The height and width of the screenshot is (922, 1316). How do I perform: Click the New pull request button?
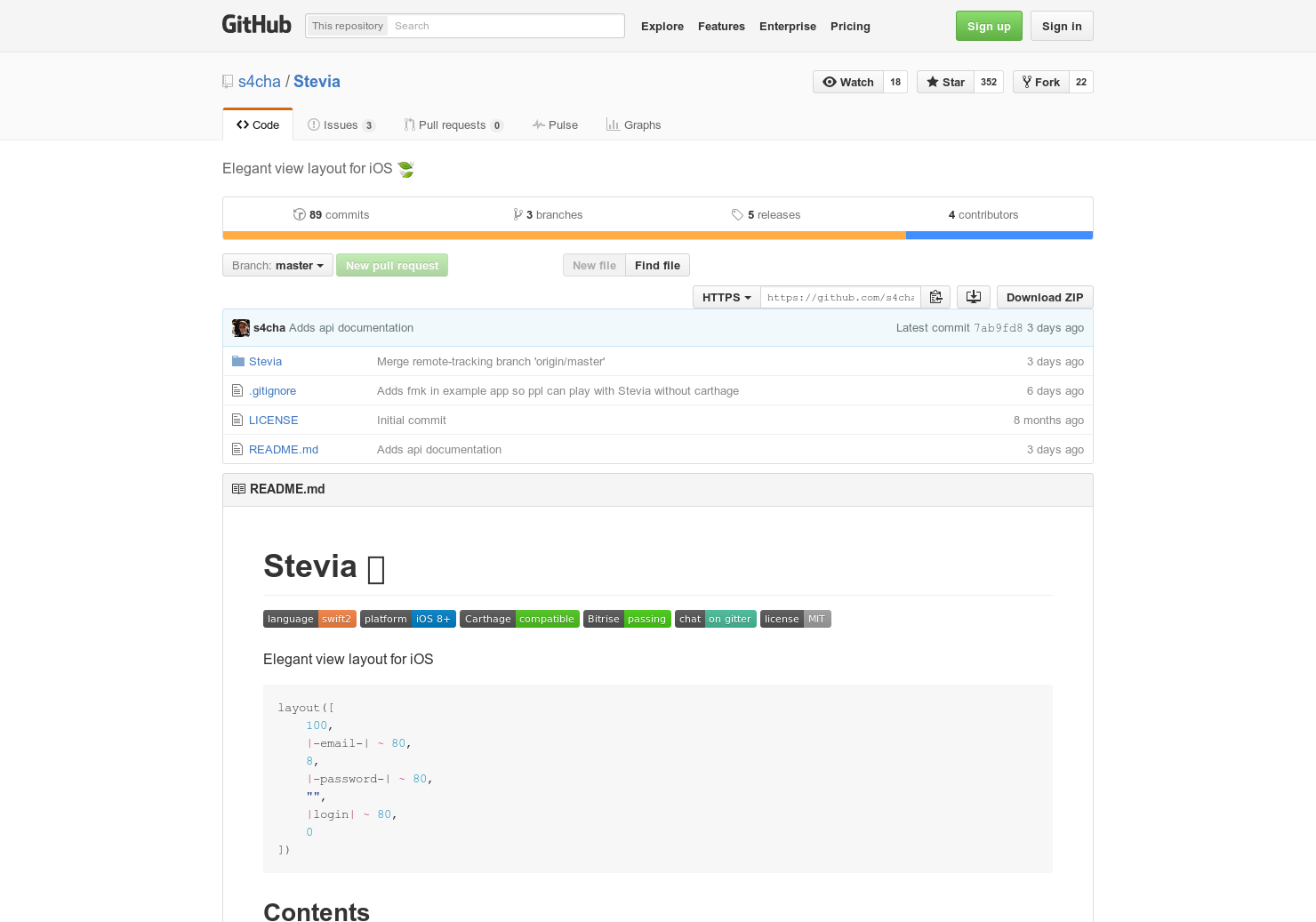tap(392, 265)
